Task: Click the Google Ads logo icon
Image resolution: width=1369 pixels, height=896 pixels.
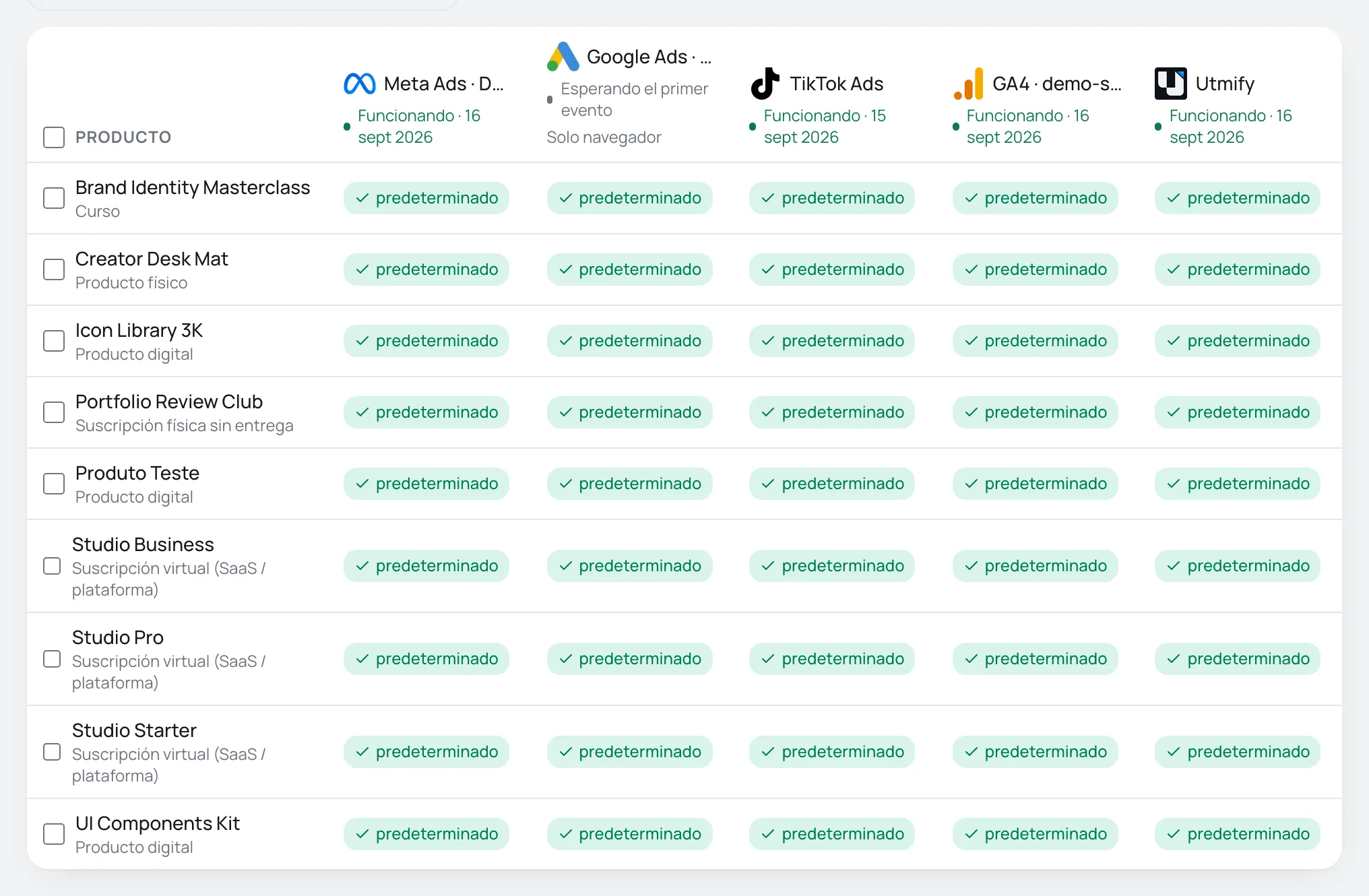Action: click(x=563, y=57)
